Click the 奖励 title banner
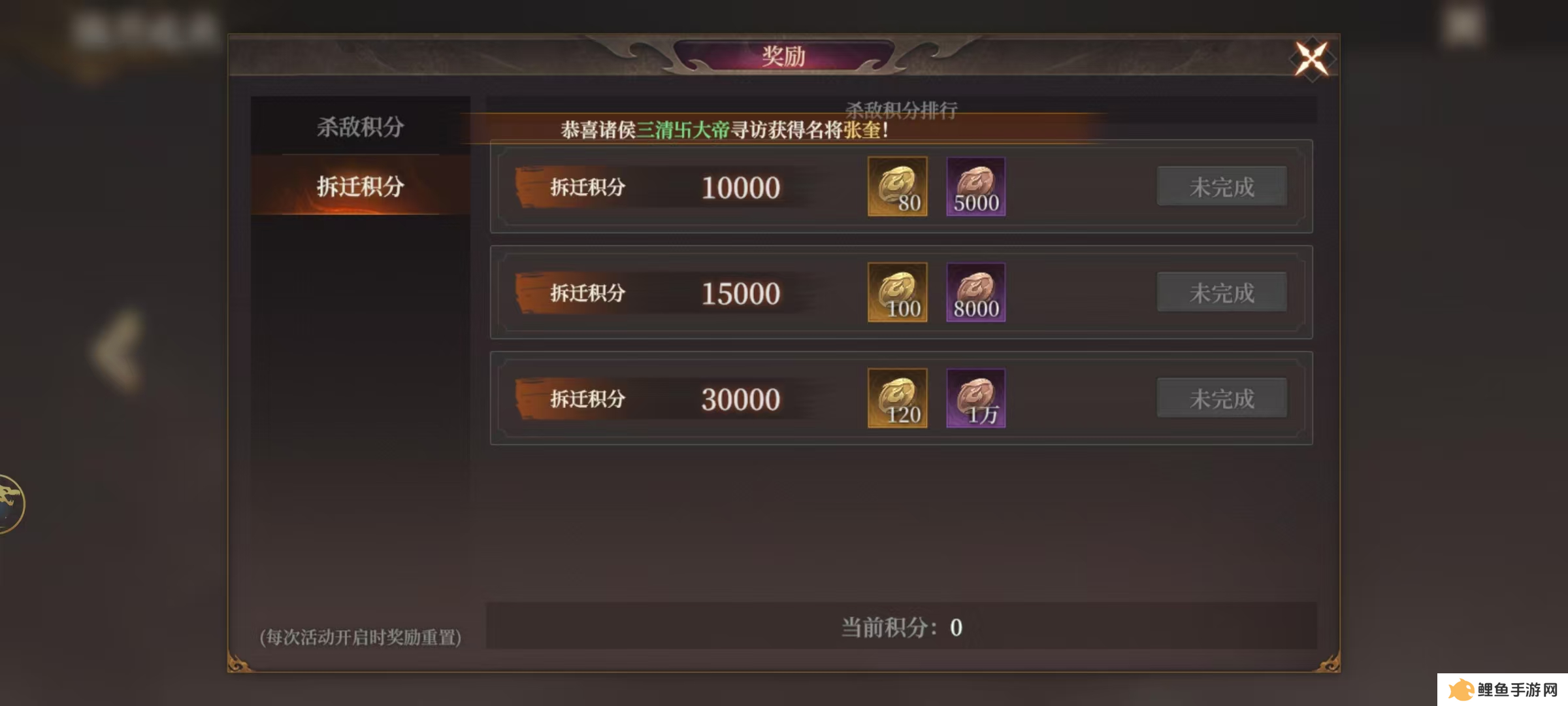This screenshot has width=1568, height=706. coord(783,56)
